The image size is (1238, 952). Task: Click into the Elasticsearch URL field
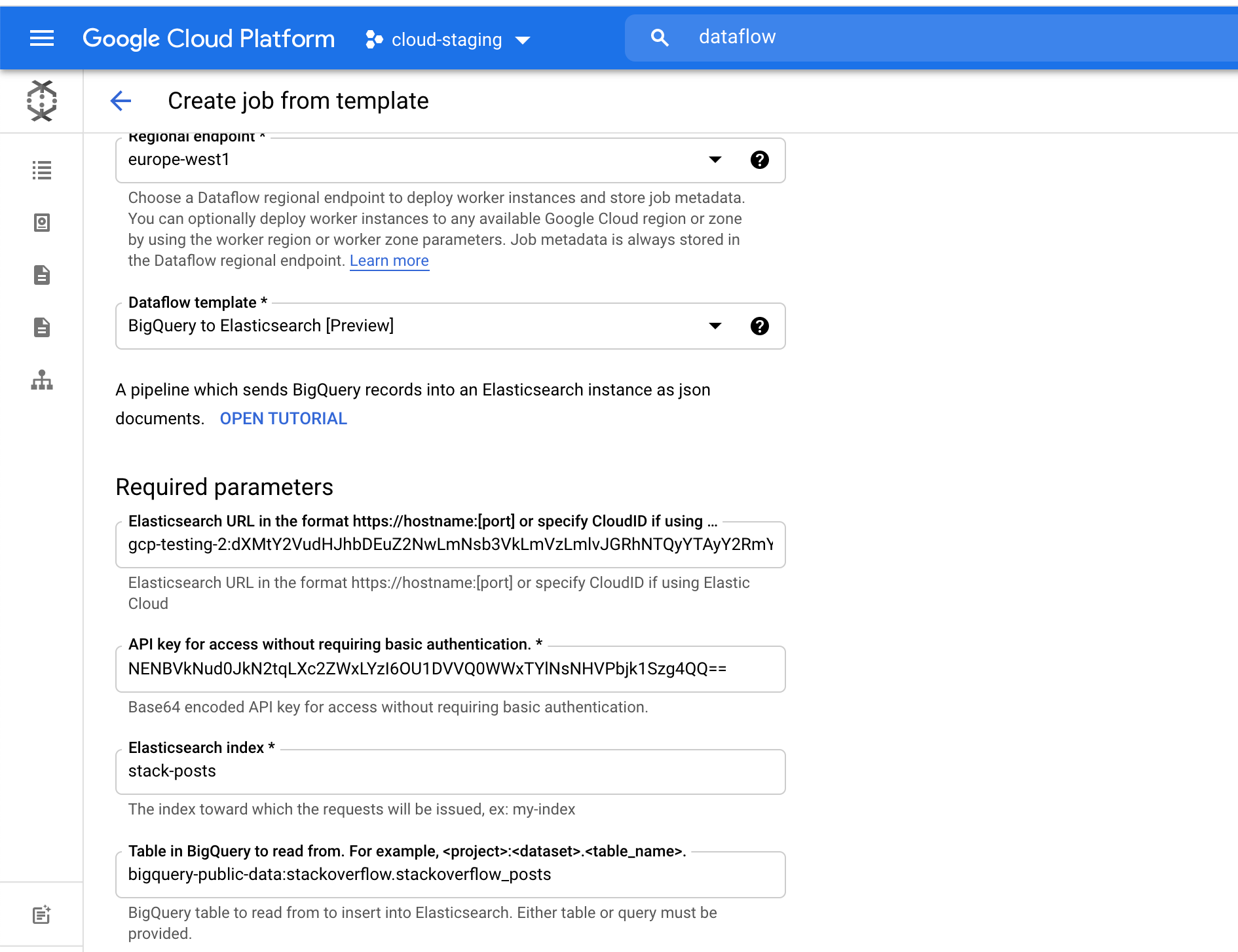[451, 545]
